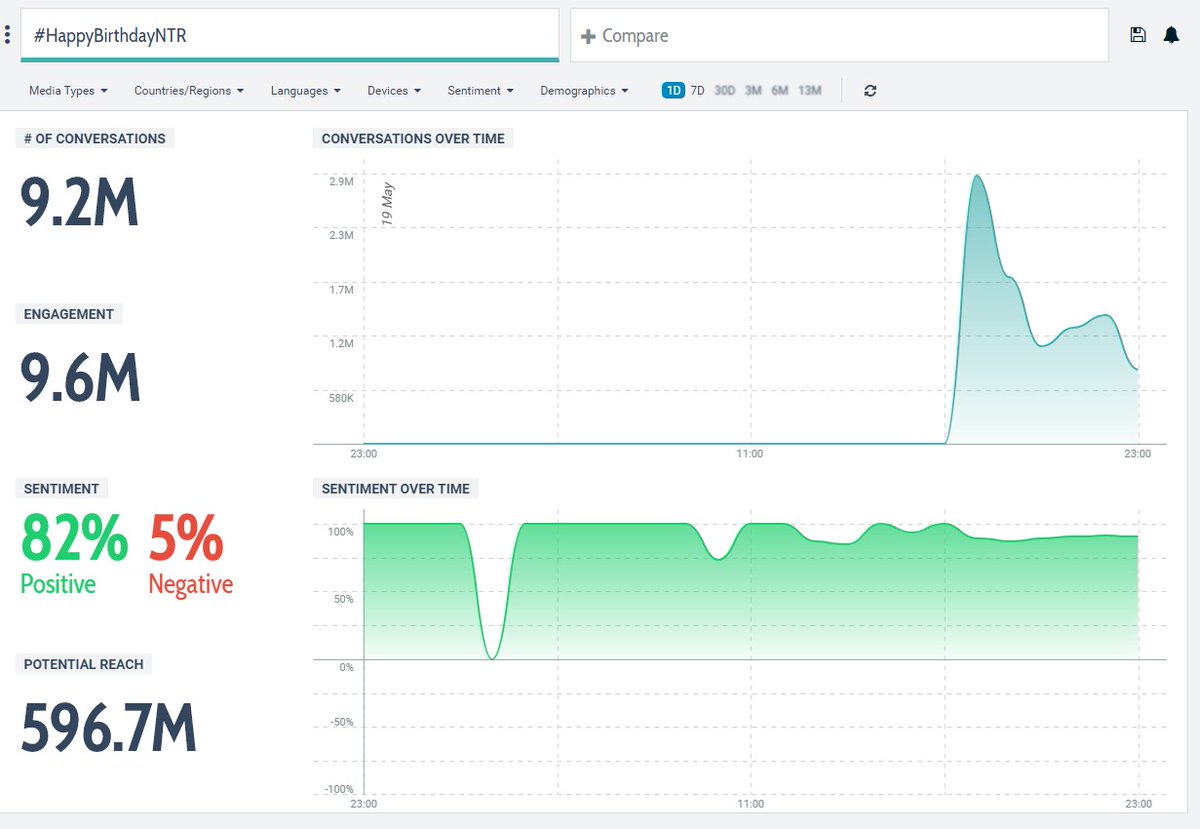The image size is (1200, 829).
Task: Click the CONVERSATIONS OVER TIME heading
Action: (413, 138)
